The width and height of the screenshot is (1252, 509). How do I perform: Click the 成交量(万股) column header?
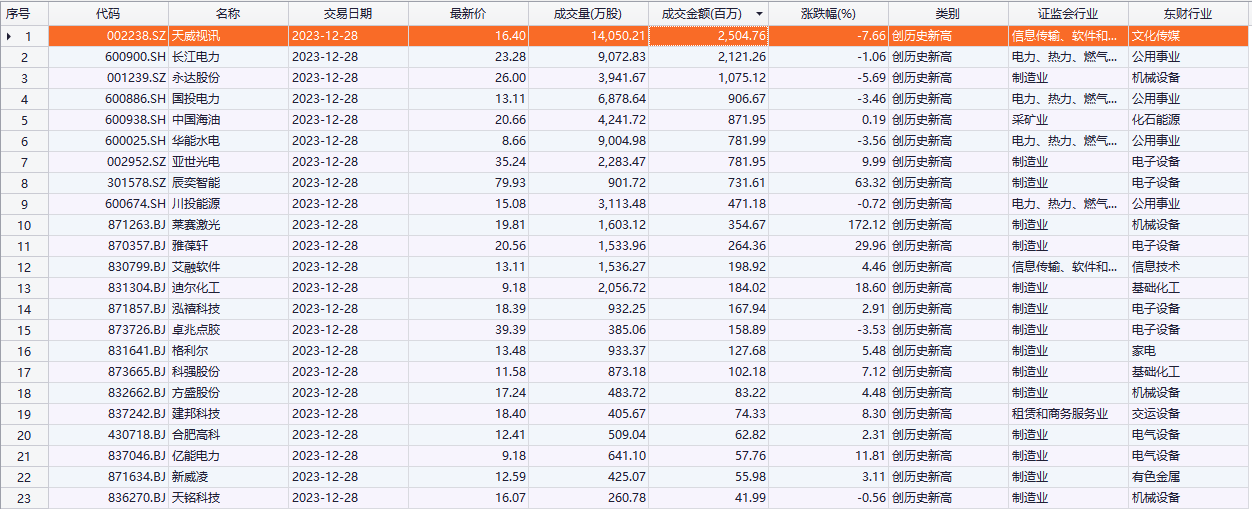point(587,14)
